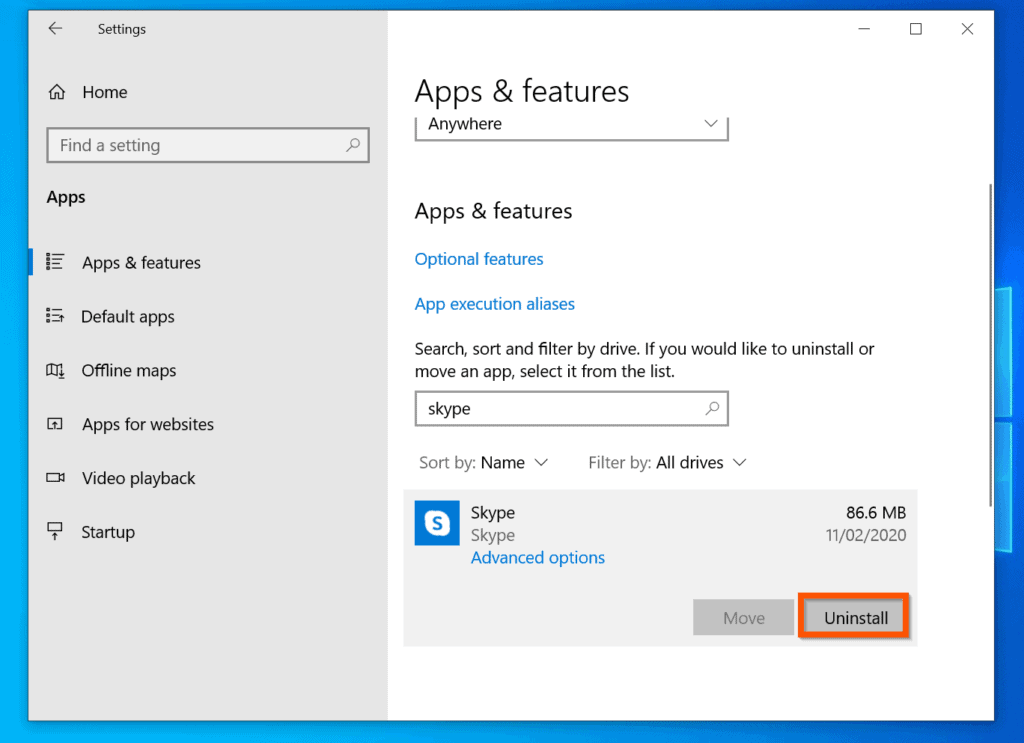Click the Skype app logo icon

coord(437,522)
